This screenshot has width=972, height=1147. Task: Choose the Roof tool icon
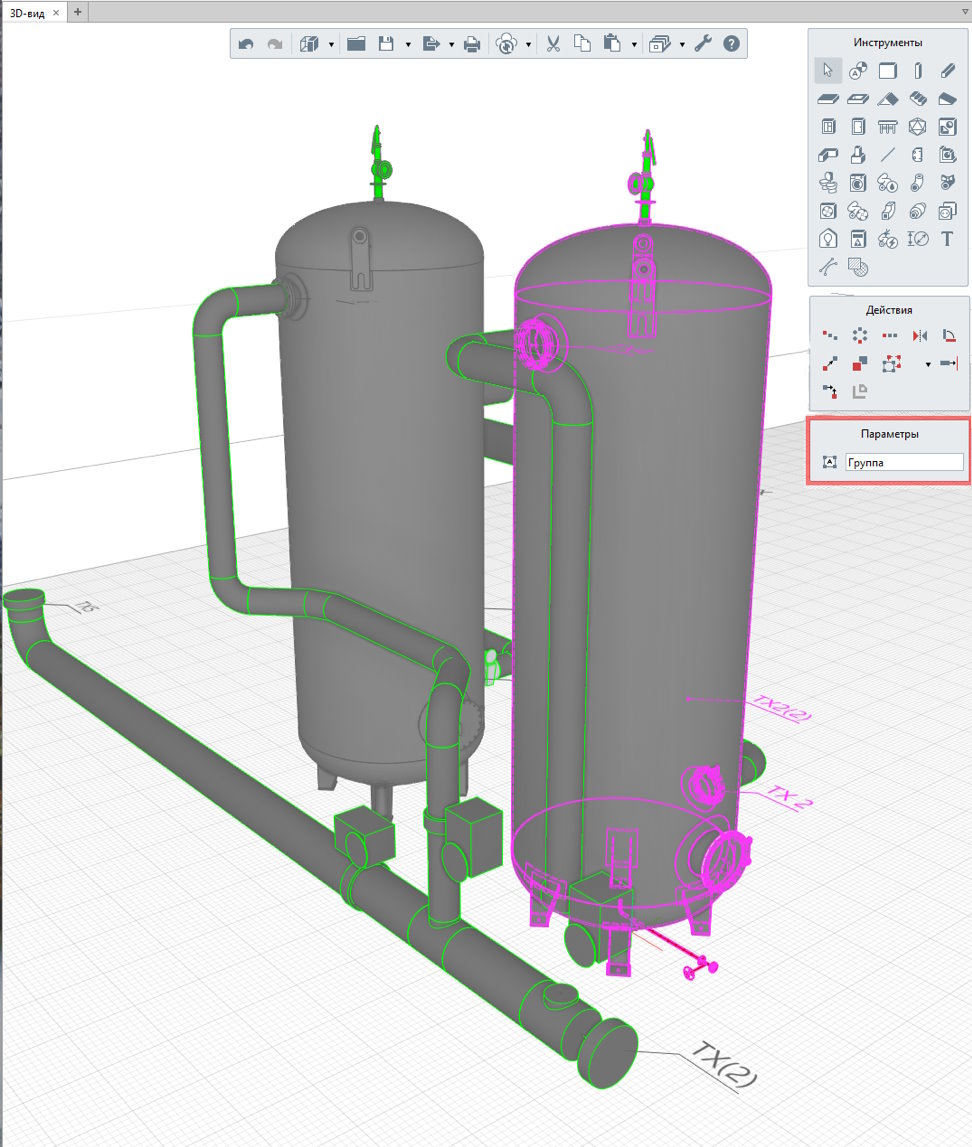pyautogui.click(x=888, y=99)
